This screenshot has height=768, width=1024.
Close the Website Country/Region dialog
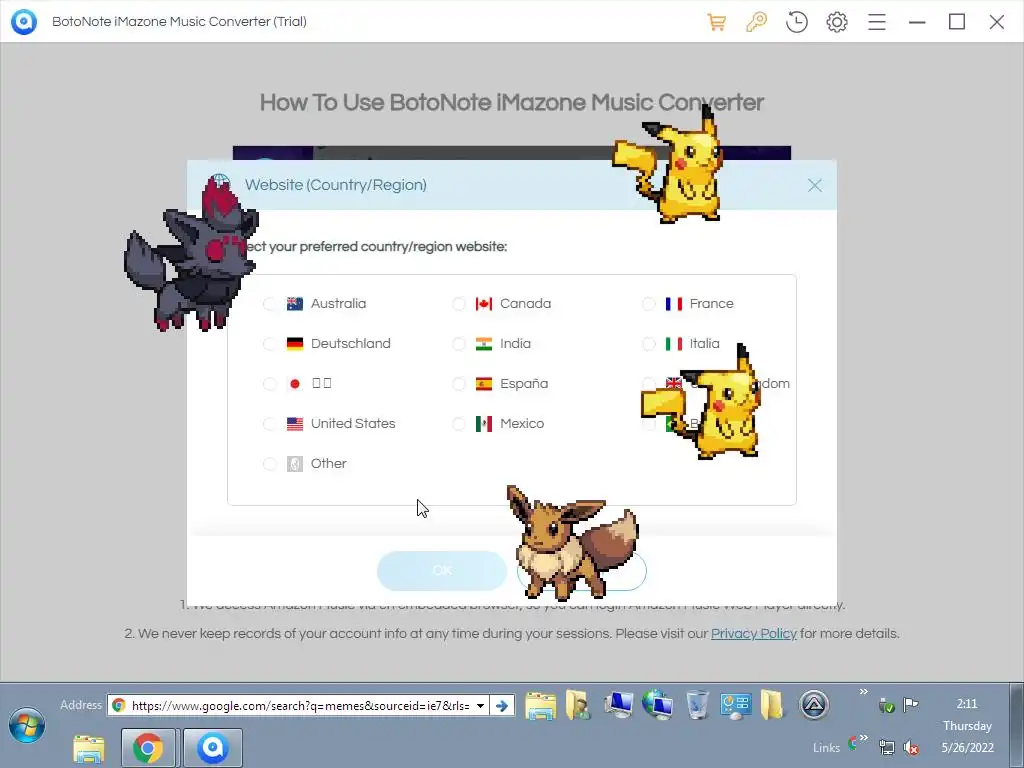[x=814, y=185]
